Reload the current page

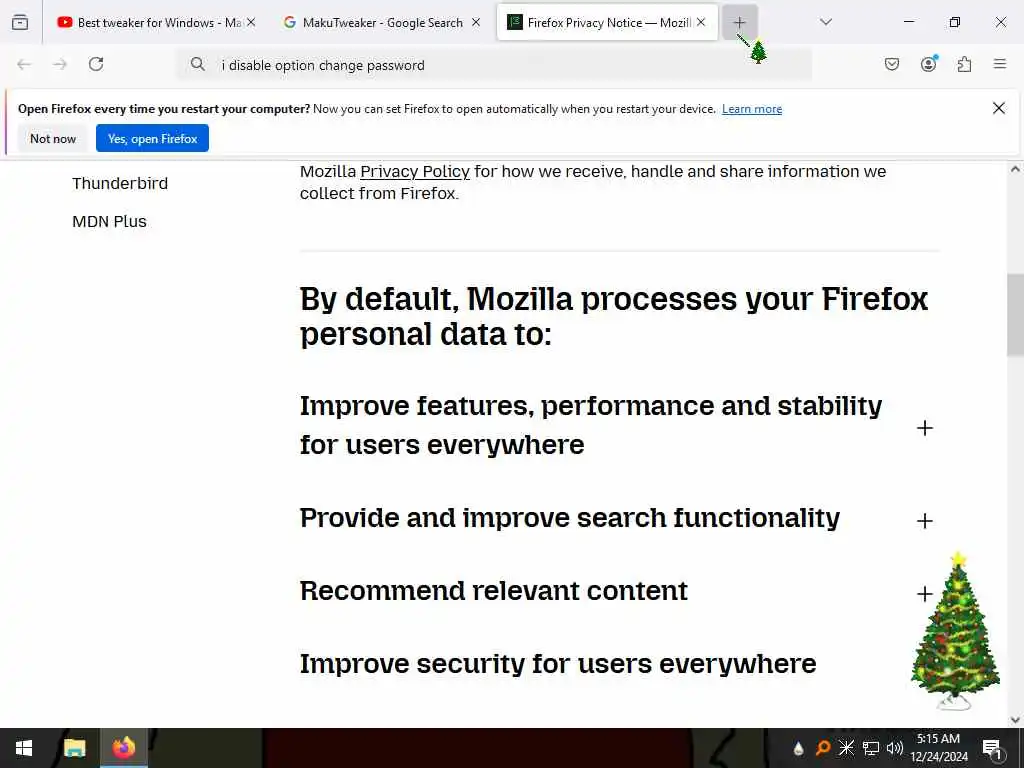point(96,64)
